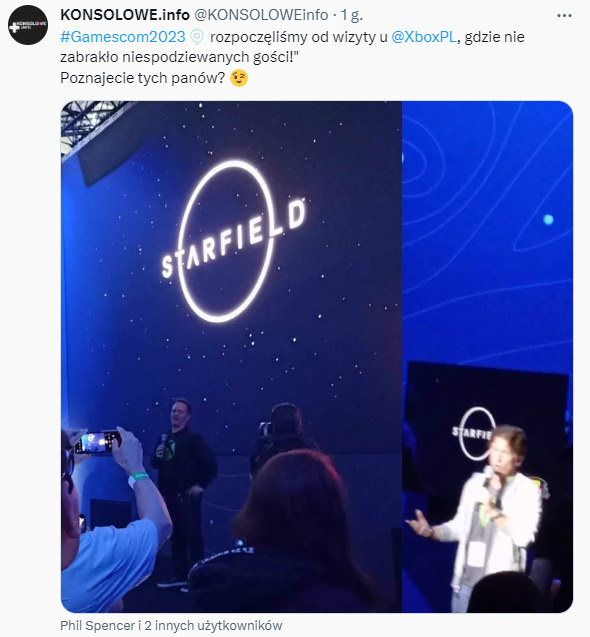Image resolution: width=590 pixels, height=637 pixels.
Task: Show tagged users Phil Spencer and 2 others
Action: [171, 625]
